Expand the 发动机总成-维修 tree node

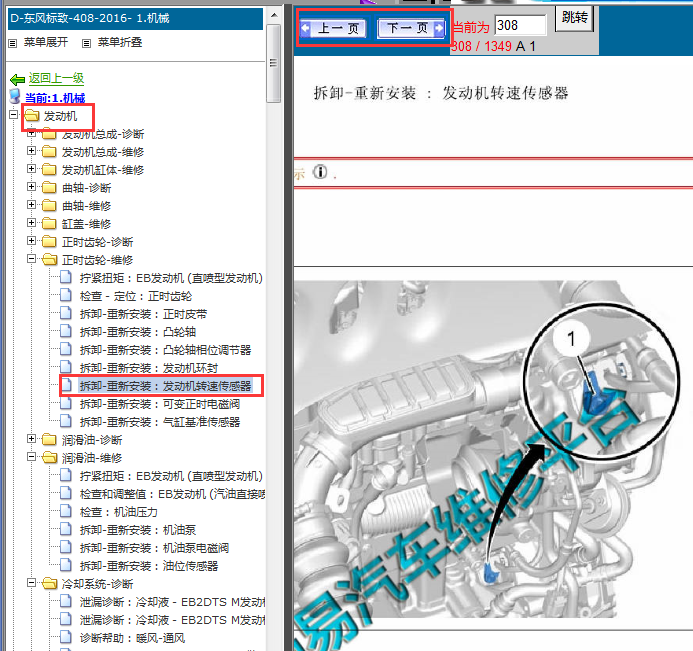coord(32,152)
